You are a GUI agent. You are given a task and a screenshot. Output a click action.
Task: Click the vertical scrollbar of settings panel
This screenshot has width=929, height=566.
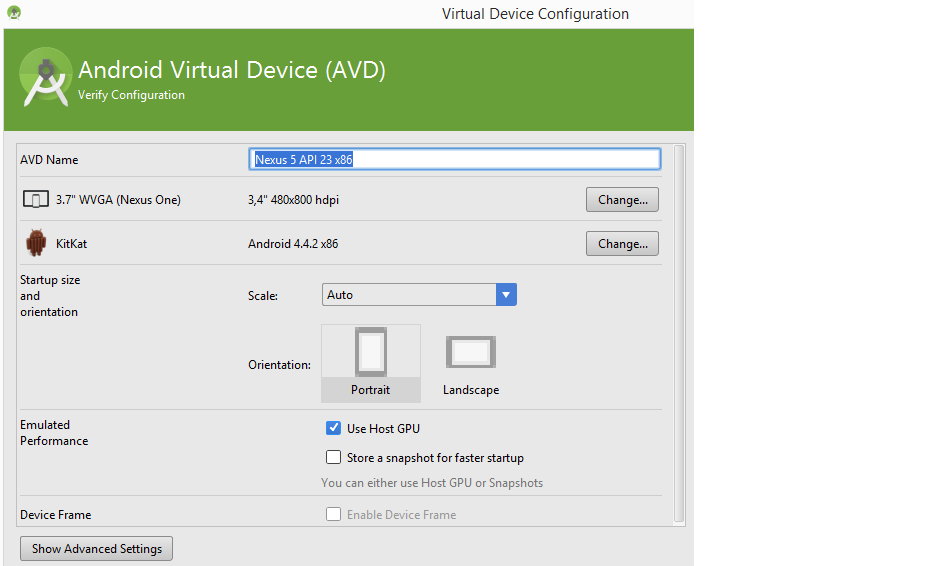click(x=679, y=334)
